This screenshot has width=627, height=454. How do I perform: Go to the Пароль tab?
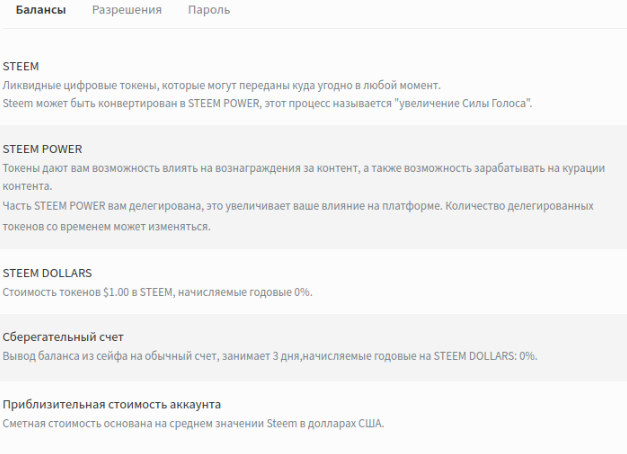[x=208, y=10]
